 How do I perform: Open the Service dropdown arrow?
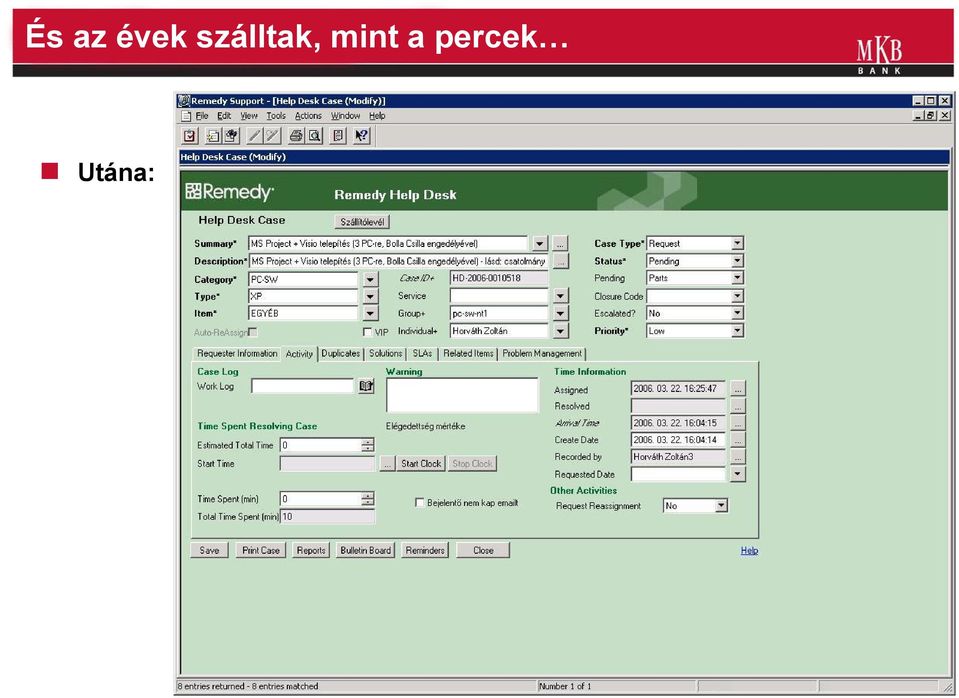coord(561,296)
